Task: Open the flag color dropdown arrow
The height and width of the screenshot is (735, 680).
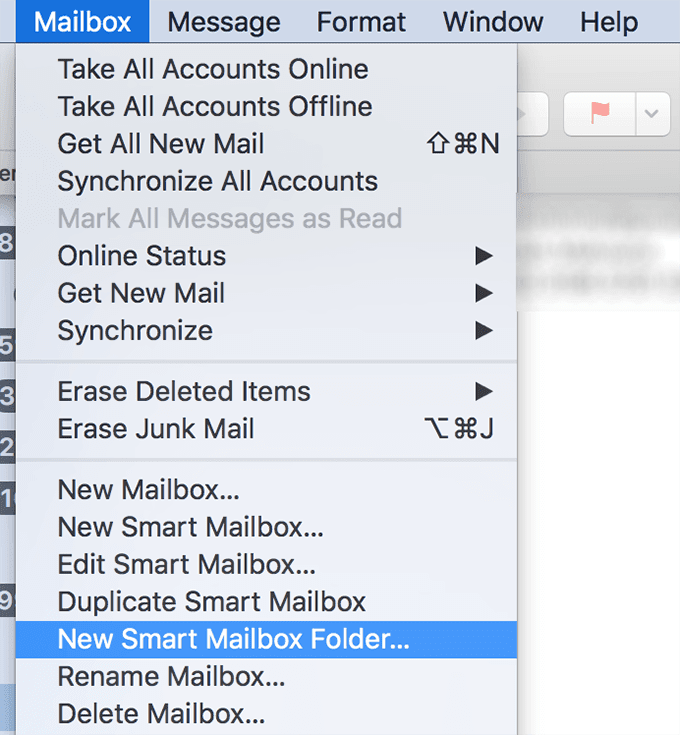Action: [652, 114]
